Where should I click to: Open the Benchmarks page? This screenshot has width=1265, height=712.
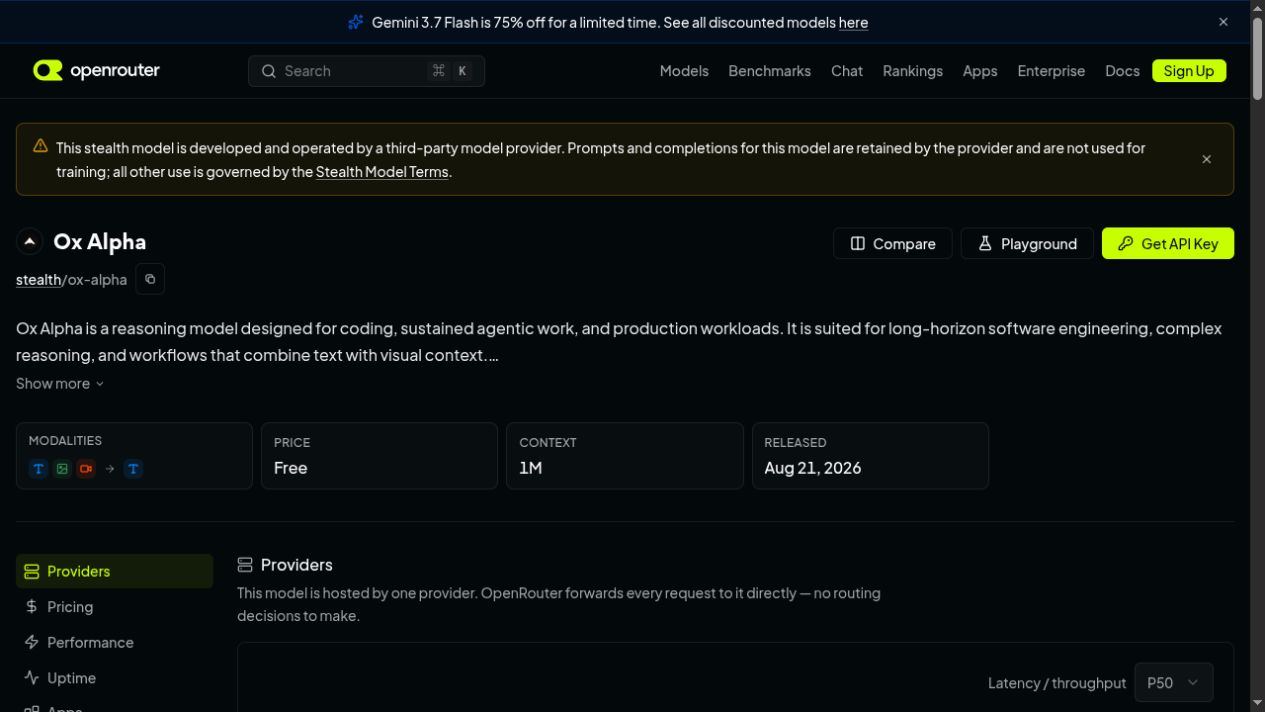[x=770, y=71]
